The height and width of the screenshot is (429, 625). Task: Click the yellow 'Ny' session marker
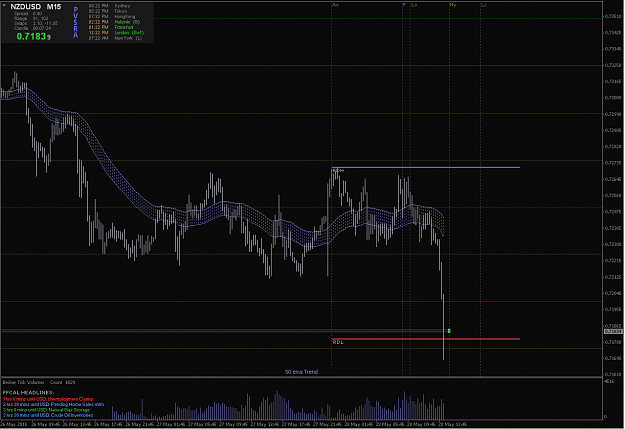pyautogui.click(x=453, y=5)
